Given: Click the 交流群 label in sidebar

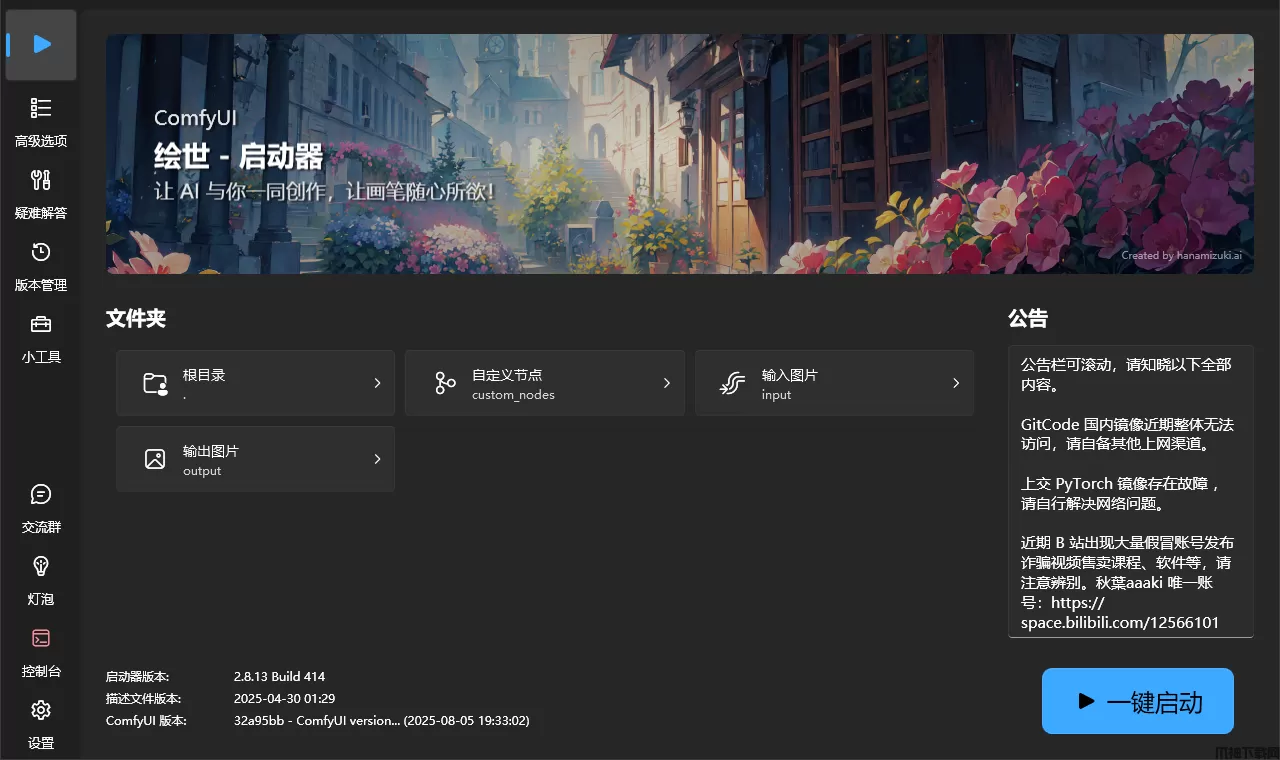Looking at the screenshot, I should coord(41,527).
